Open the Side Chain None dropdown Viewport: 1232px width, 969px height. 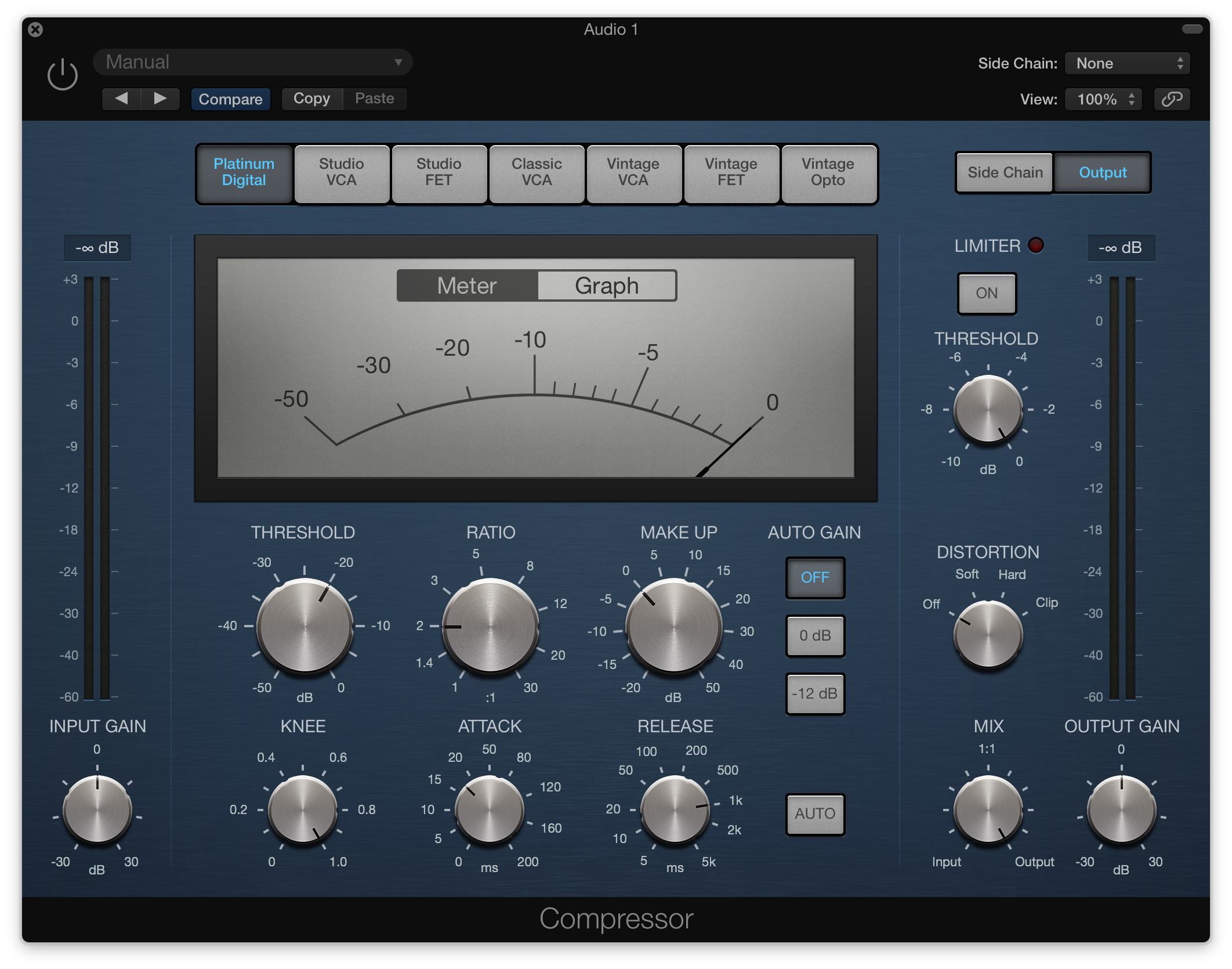tap(1127, 63)
